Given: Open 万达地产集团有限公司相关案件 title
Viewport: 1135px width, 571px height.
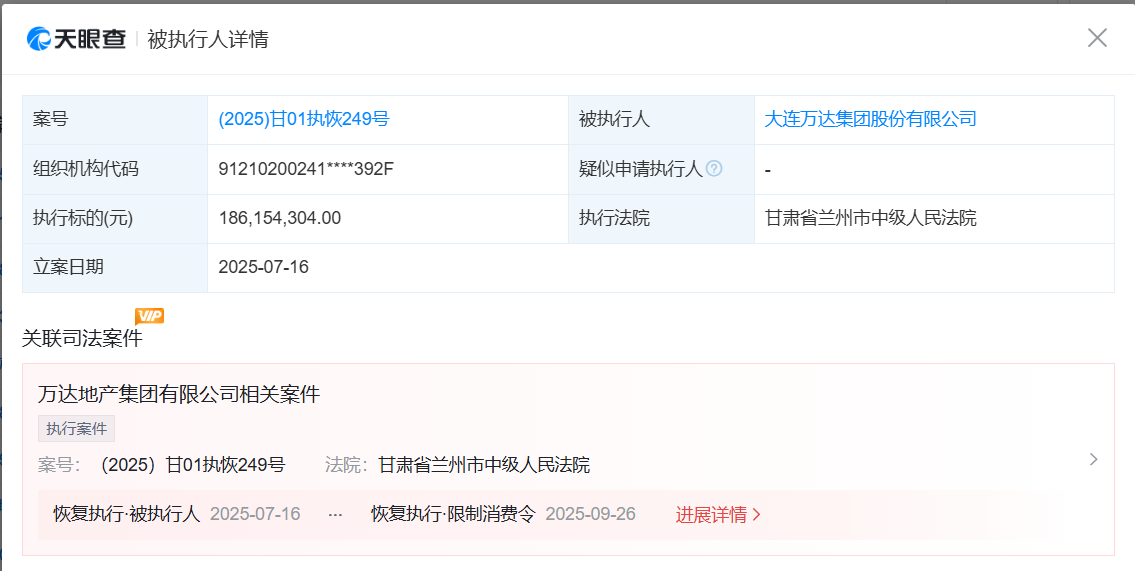Looking at the screenshot, I should coord(179,394).
